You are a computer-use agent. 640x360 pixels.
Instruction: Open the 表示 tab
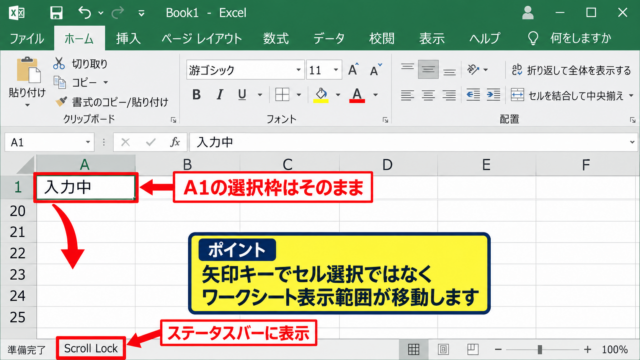(432, 39)
